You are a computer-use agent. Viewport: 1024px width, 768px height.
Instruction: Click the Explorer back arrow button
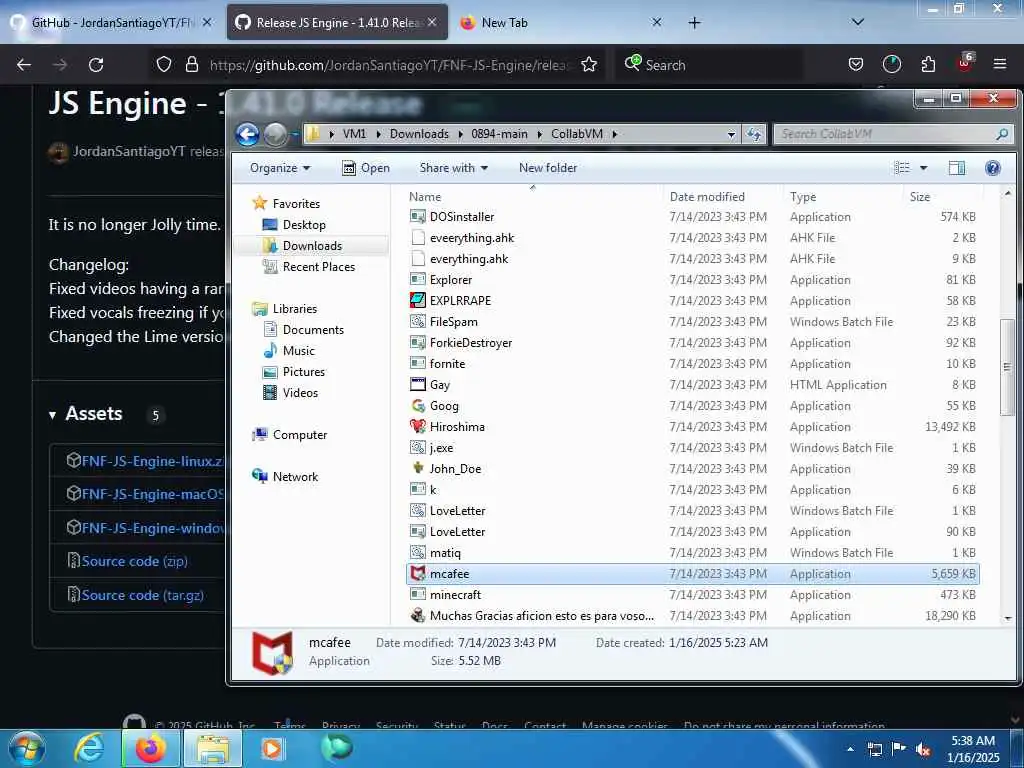point(248,135)
